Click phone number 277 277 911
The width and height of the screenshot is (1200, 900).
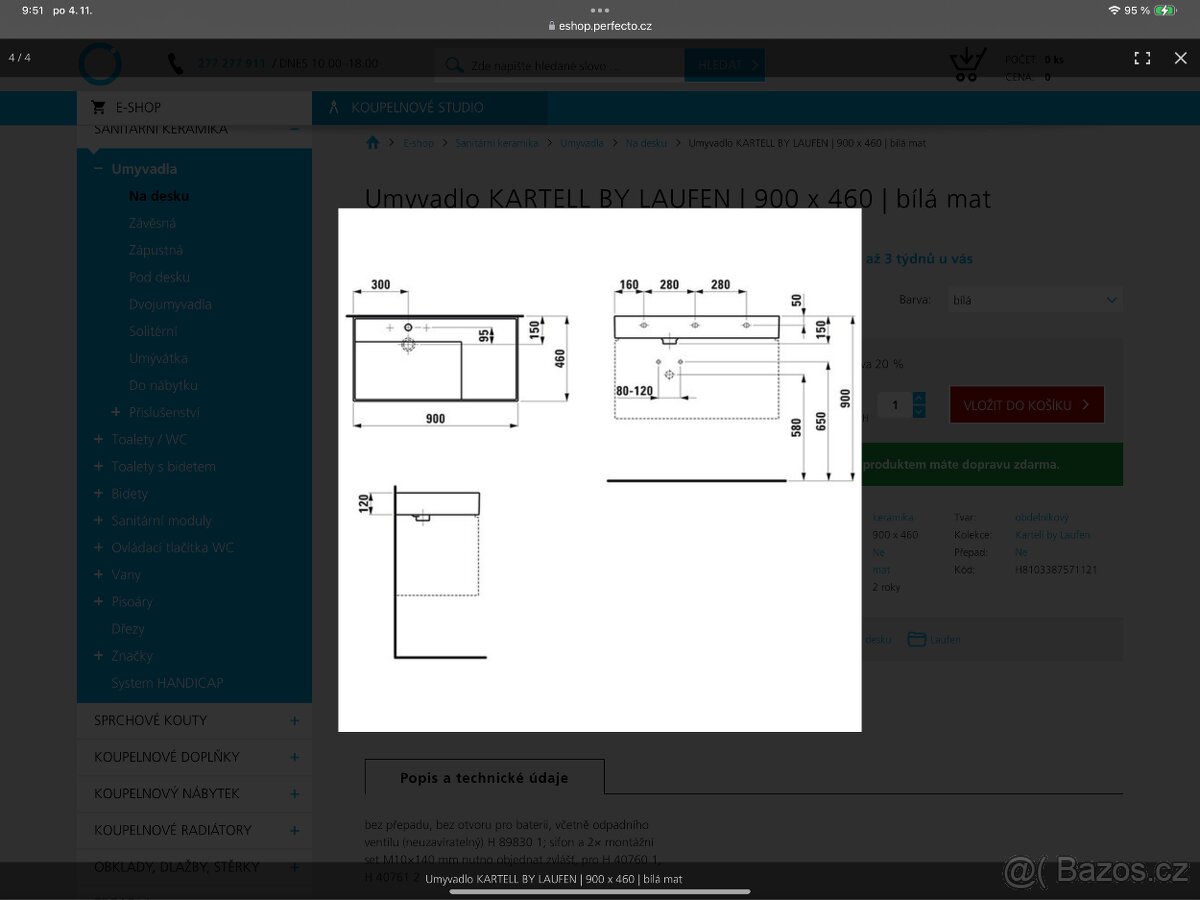[x=232, y=64]
